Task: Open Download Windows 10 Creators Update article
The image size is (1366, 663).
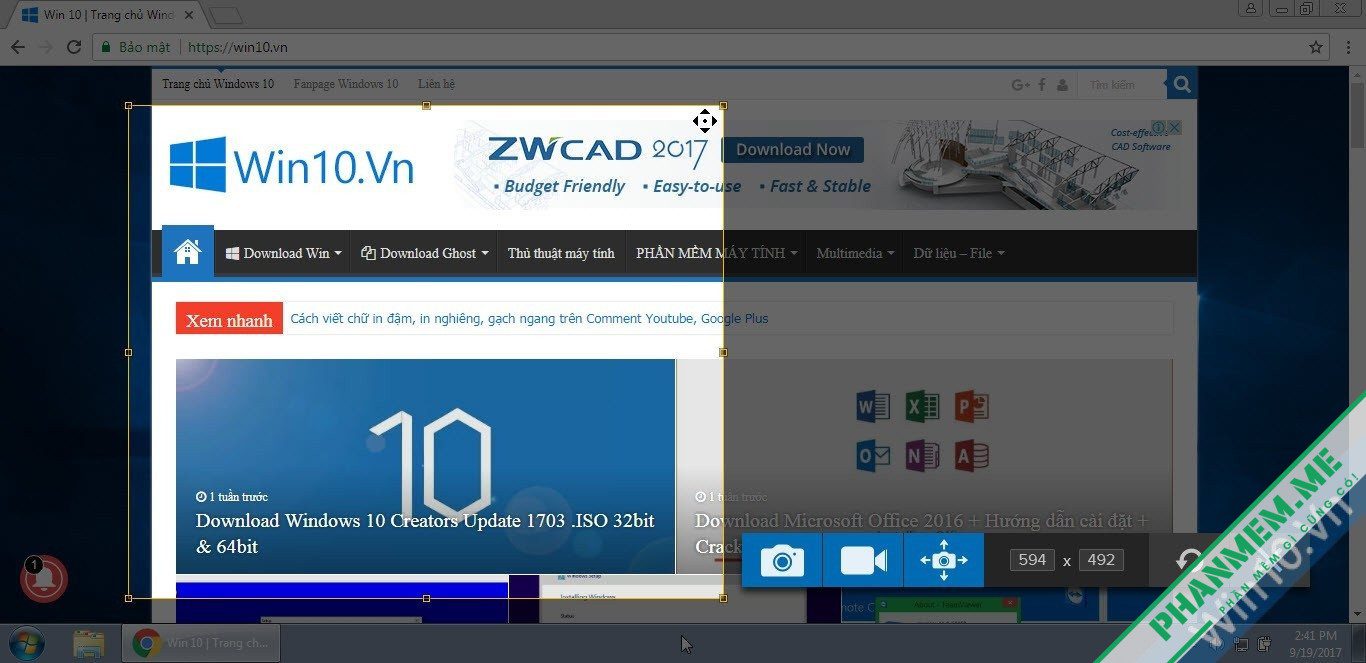Action: pos(425,533)
